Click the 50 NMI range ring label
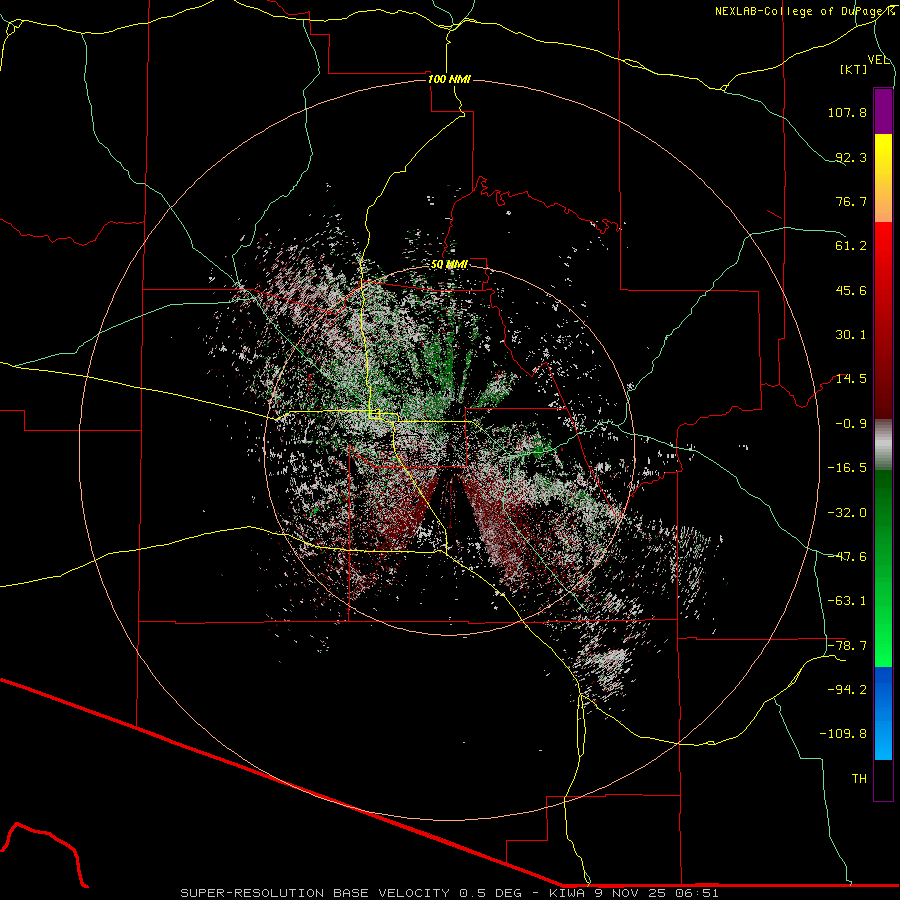 tap(449, 264)
